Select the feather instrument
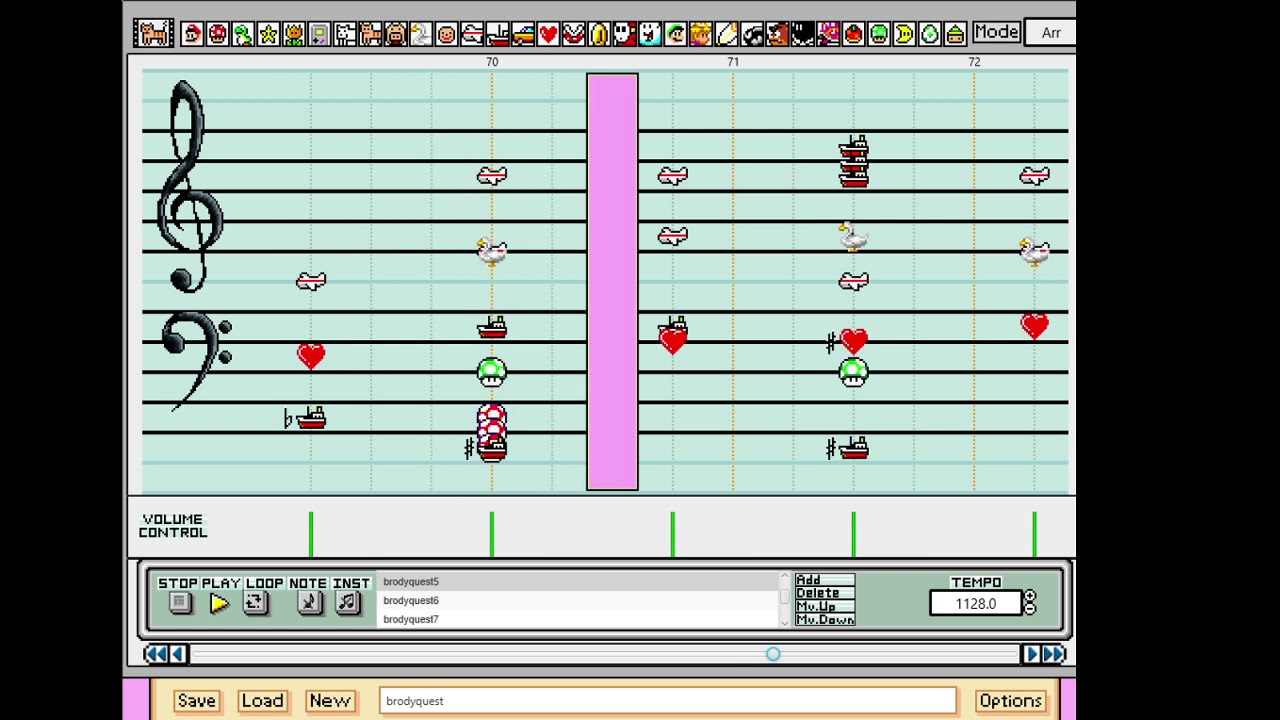This screenshot has width=1280, height=720. (727, 34)
